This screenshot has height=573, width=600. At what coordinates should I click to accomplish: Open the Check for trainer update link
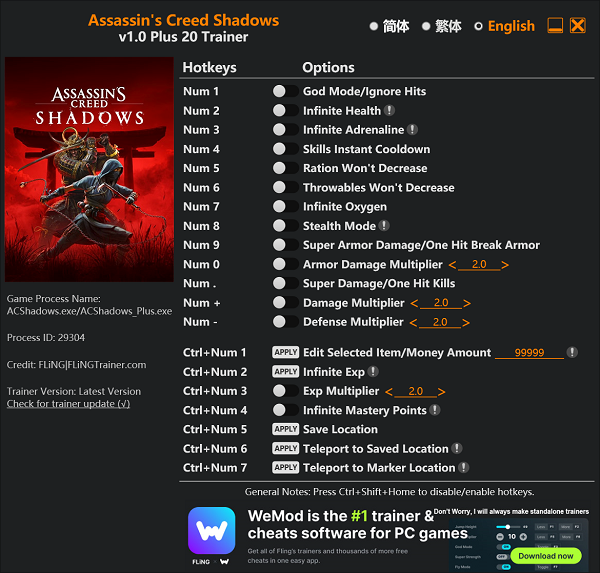pyautogui.click(x=68, y=404)
